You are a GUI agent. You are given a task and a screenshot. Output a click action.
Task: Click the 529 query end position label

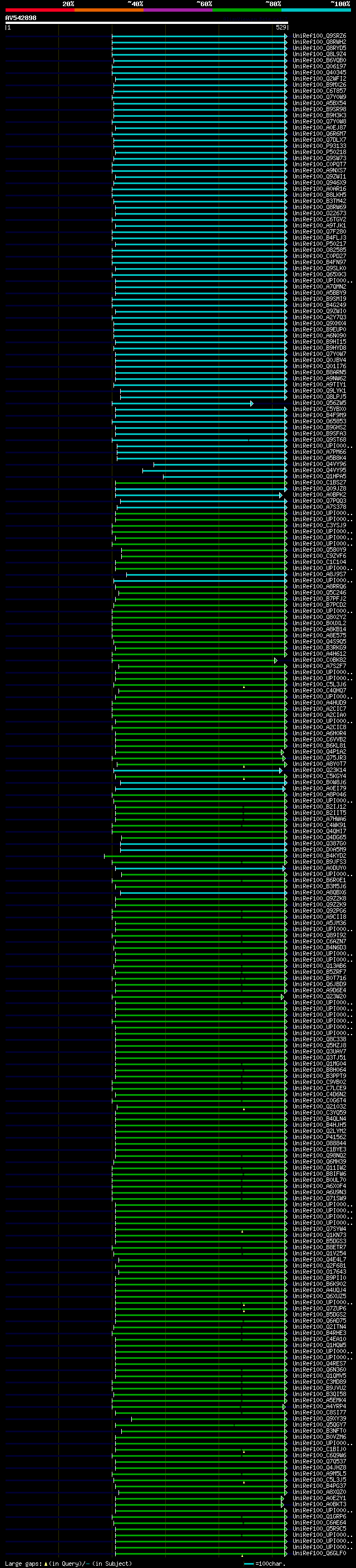(280, 27)
